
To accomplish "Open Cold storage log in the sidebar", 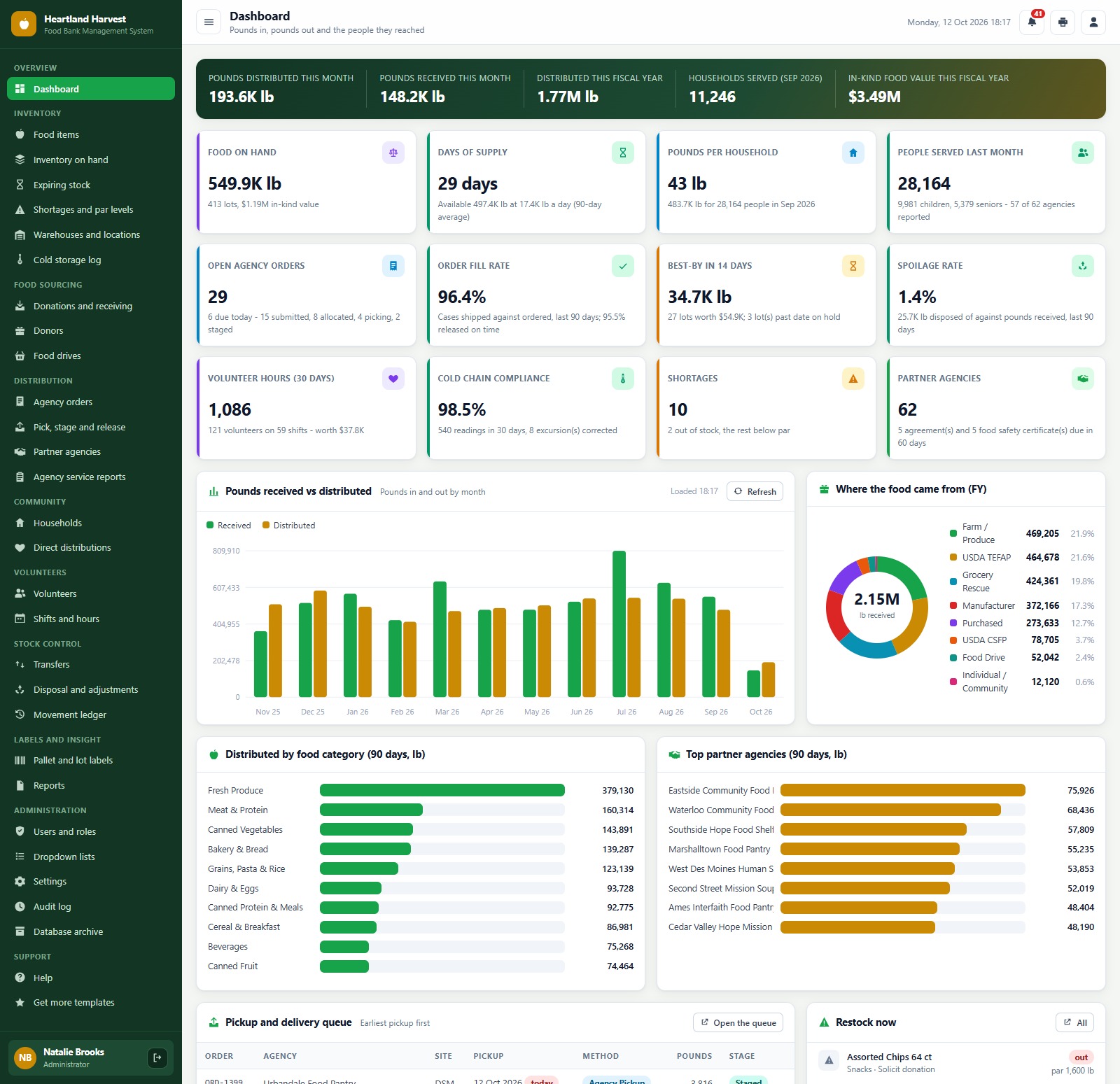I will tap(91, 260).
